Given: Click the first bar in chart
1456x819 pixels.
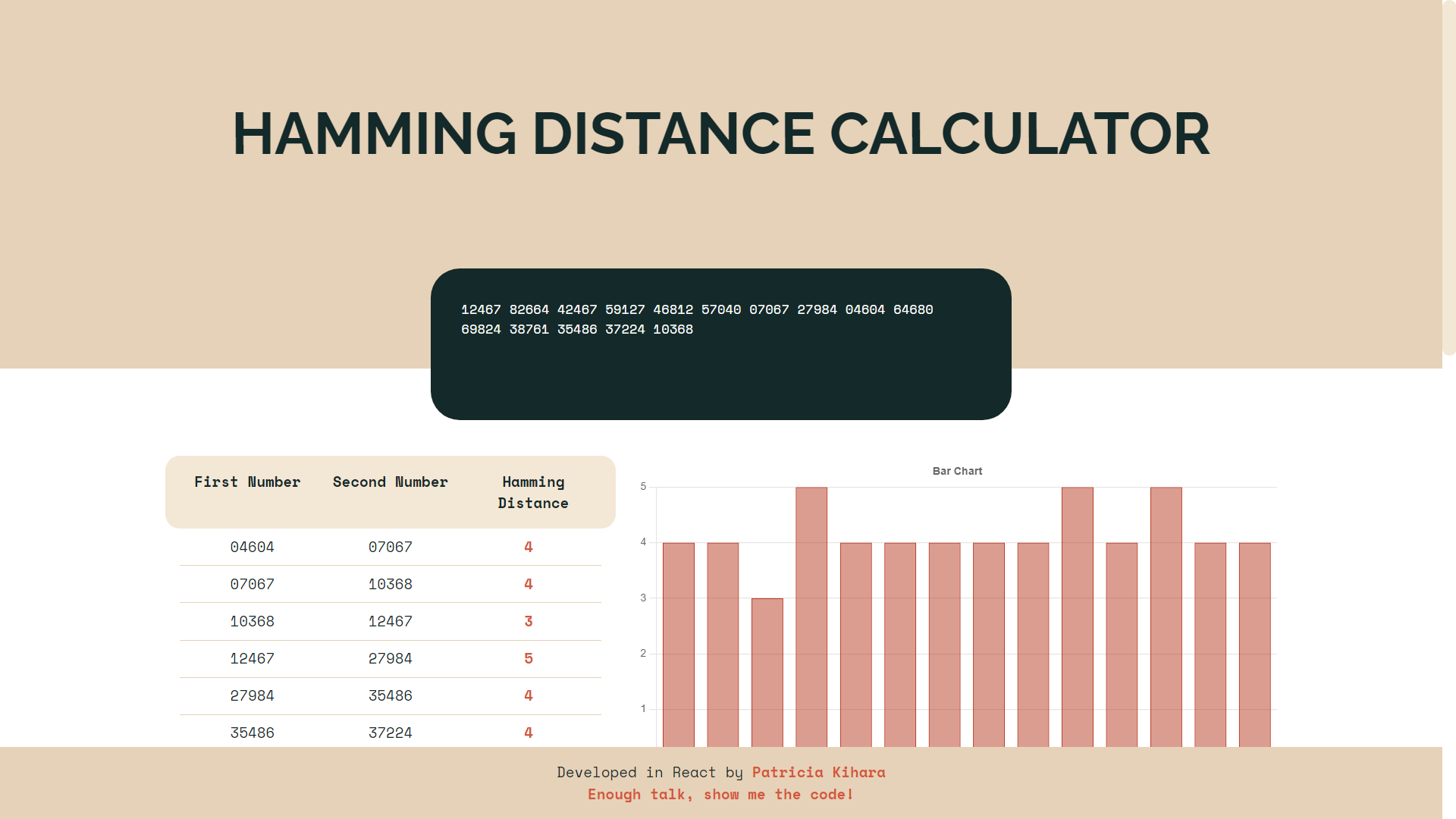Looking at the screenshot, I should tap(678, 645).
